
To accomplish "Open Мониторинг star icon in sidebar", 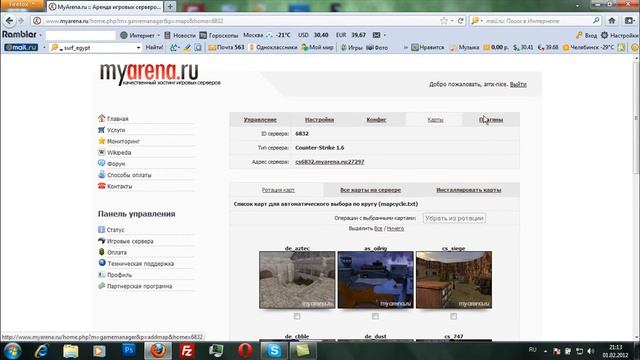I will point(102,141).
